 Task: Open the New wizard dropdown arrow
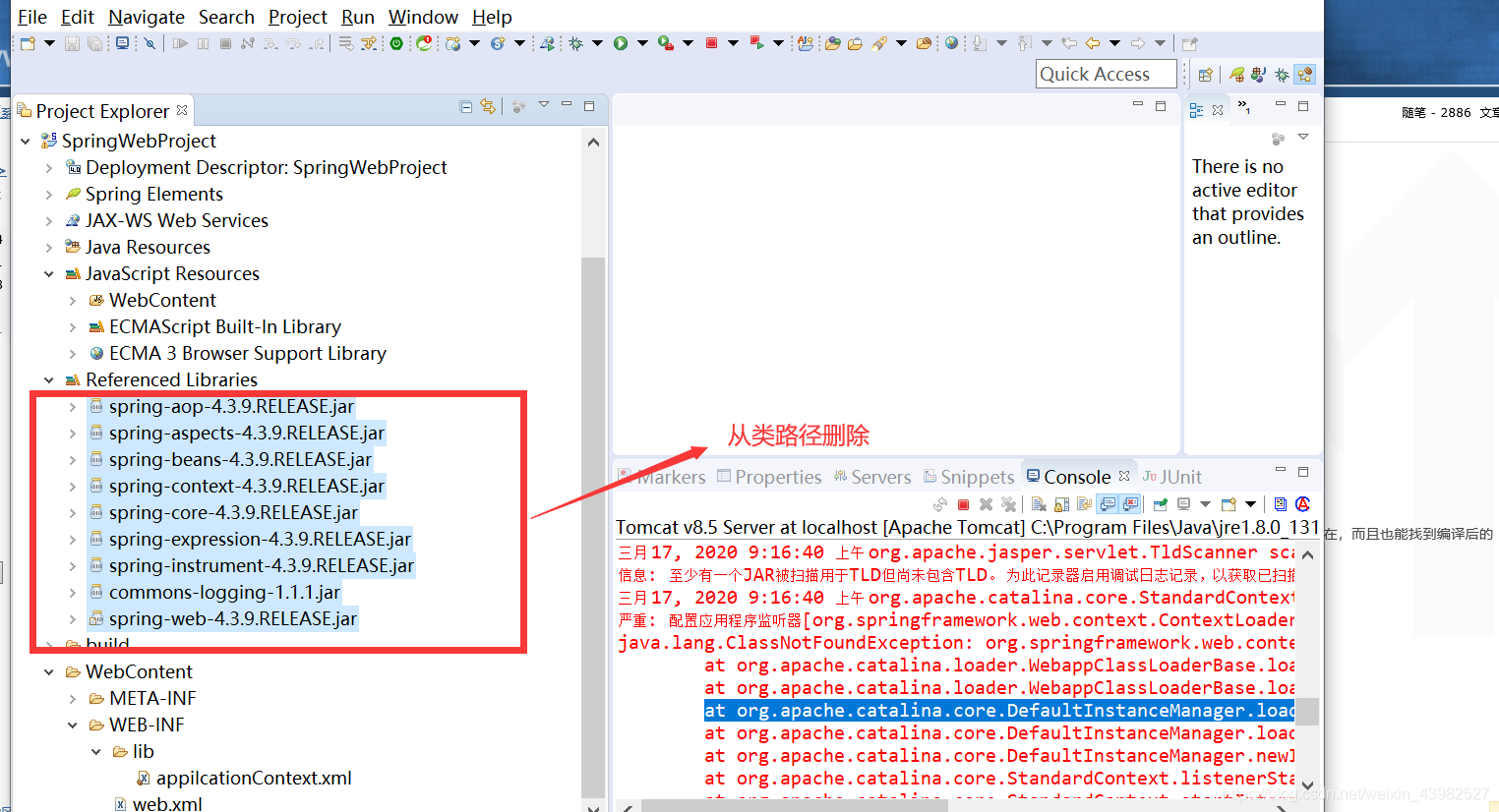click(x=49, y=43)
